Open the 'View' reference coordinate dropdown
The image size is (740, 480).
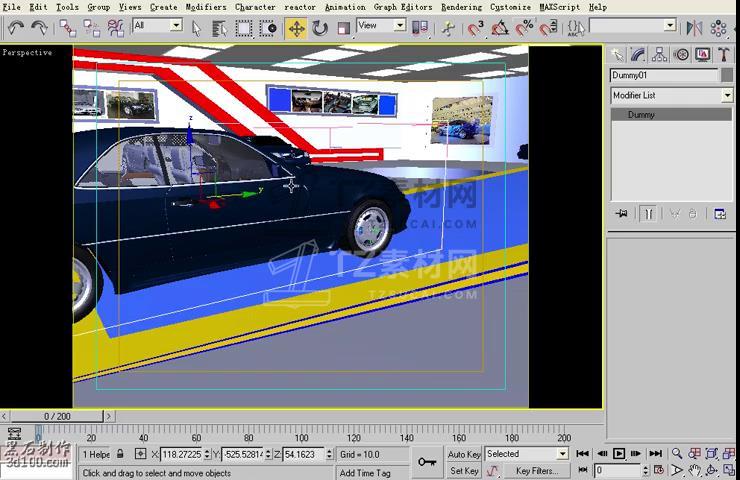[399, 25]
